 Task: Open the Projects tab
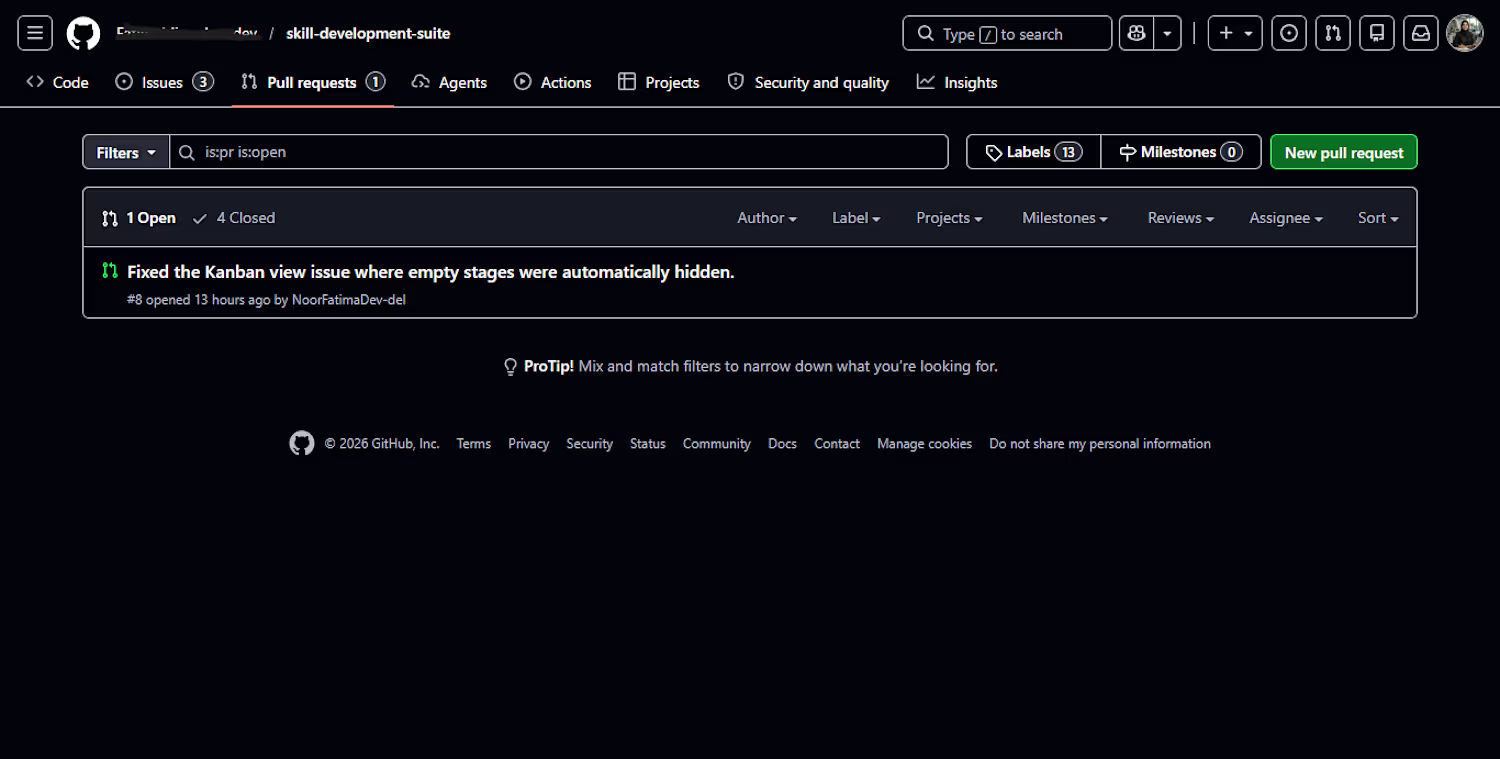[658, 82]
